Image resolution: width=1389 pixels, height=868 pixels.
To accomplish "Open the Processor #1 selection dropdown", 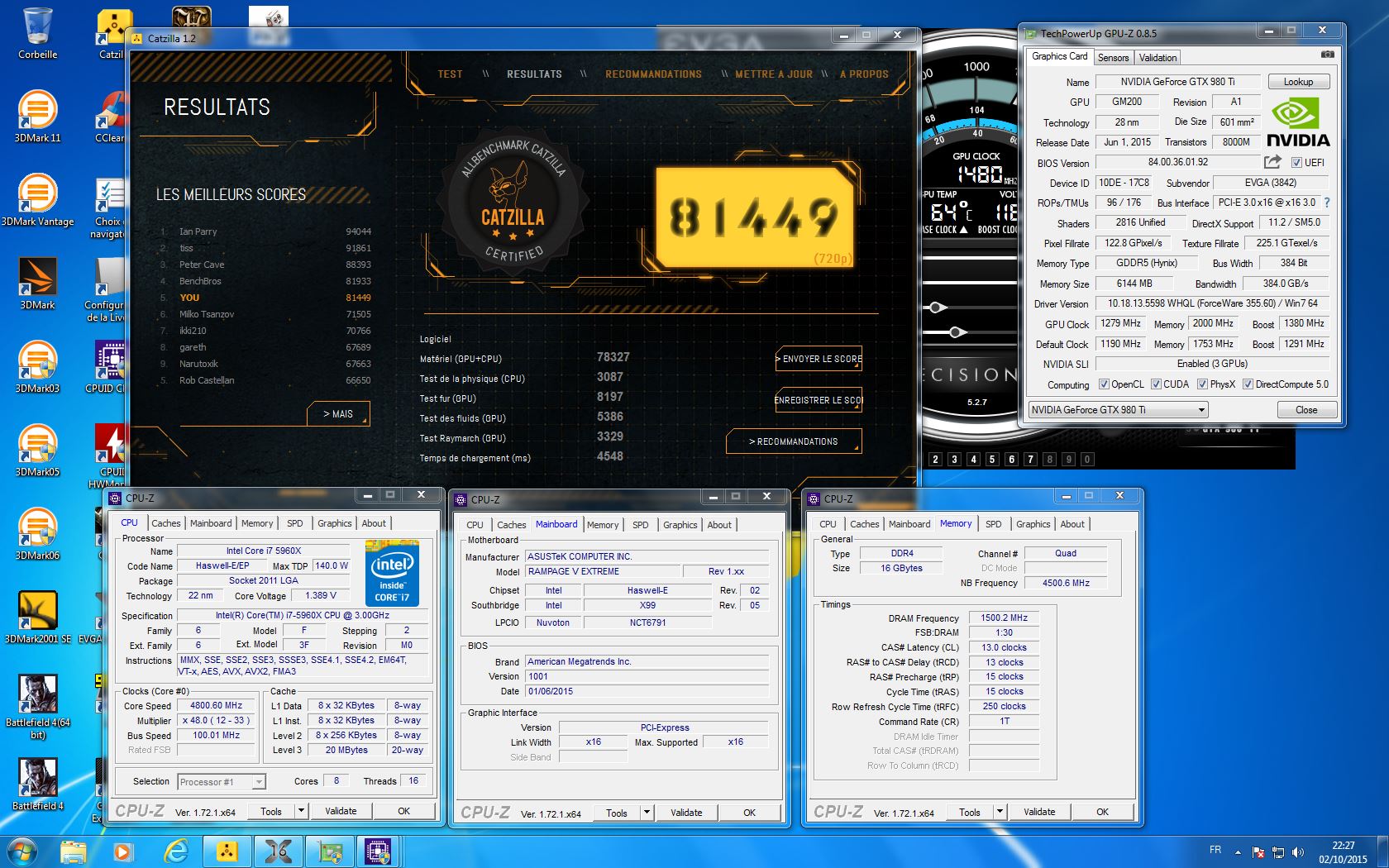I will [x=222, y=782].
